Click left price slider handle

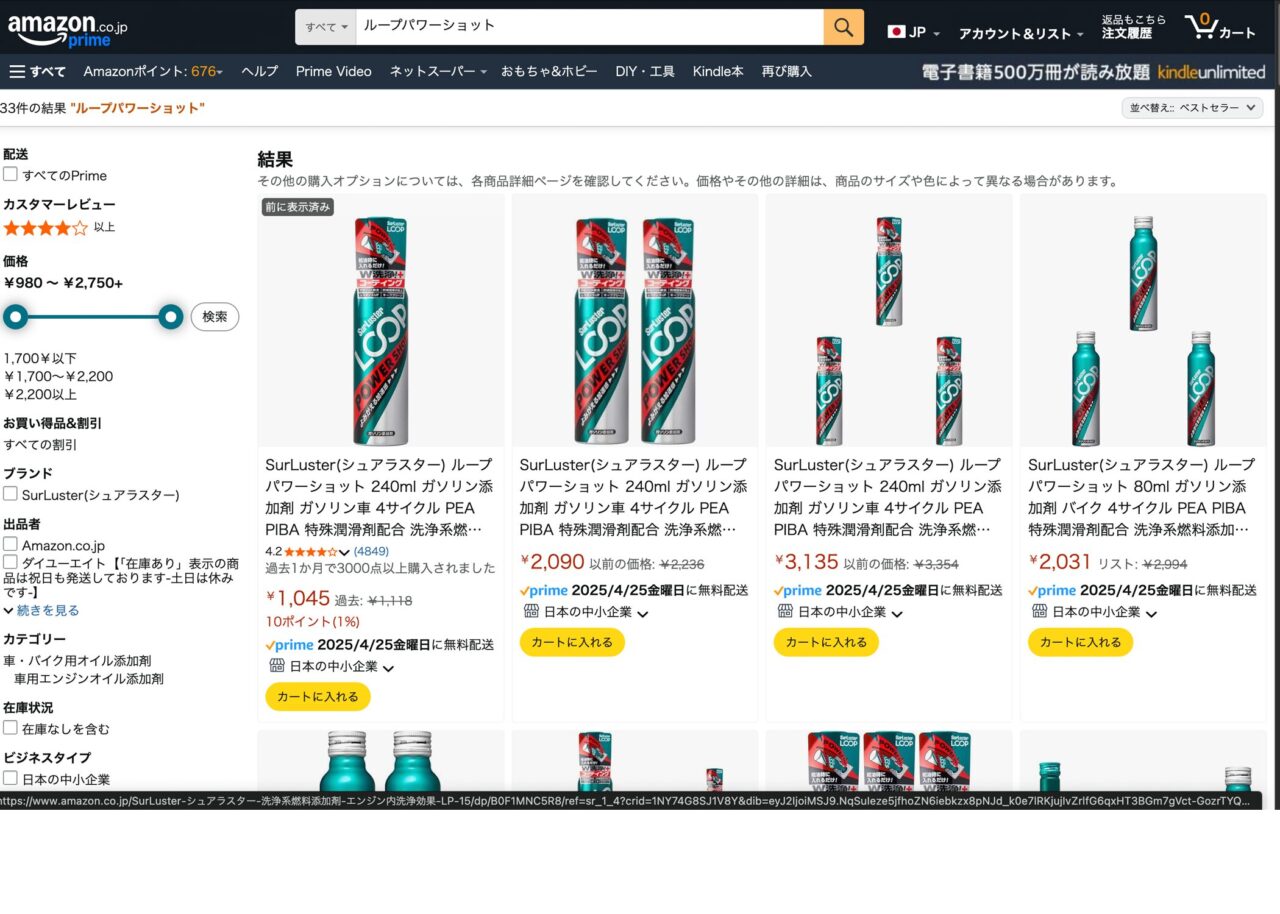15,317
